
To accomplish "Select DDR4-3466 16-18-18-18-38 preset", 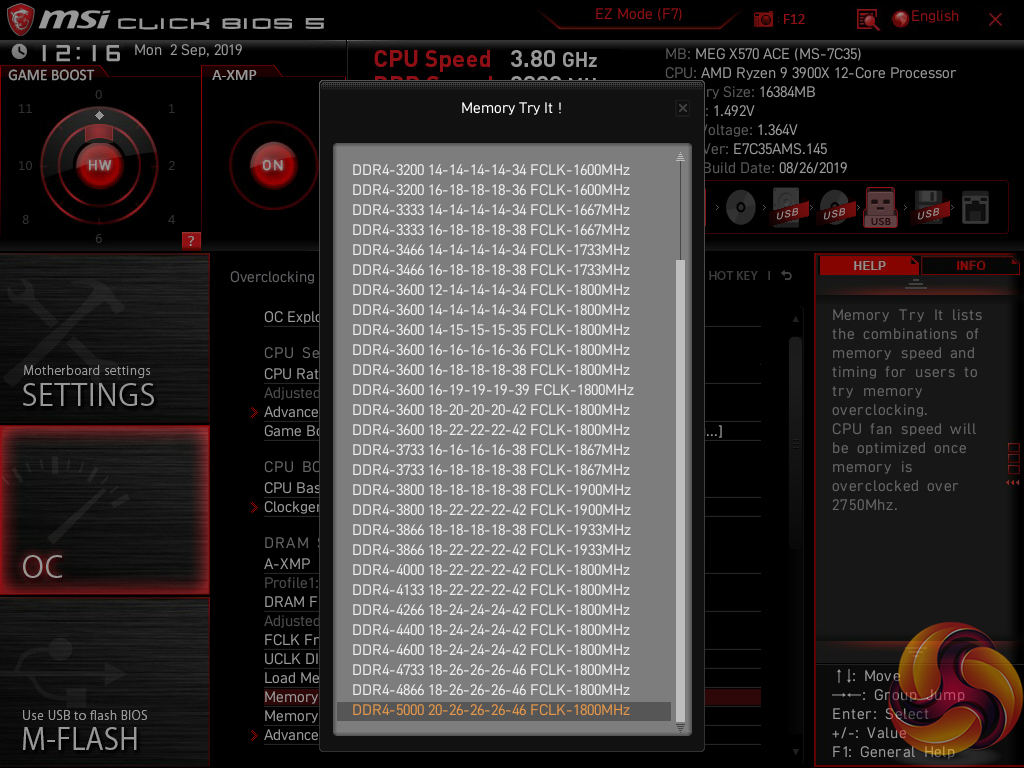I will click(x=490, y=270).
